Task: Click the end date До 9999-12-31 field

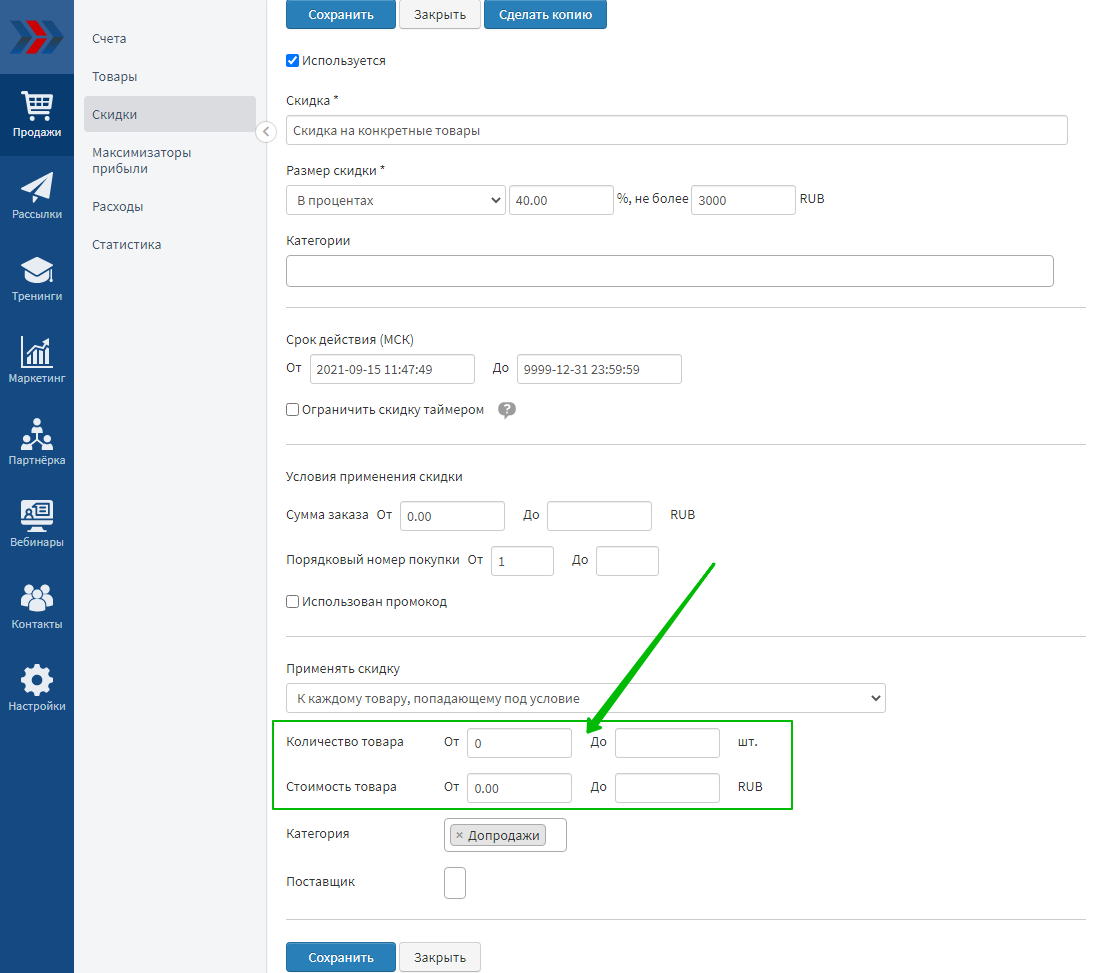Action: (599, 369)
